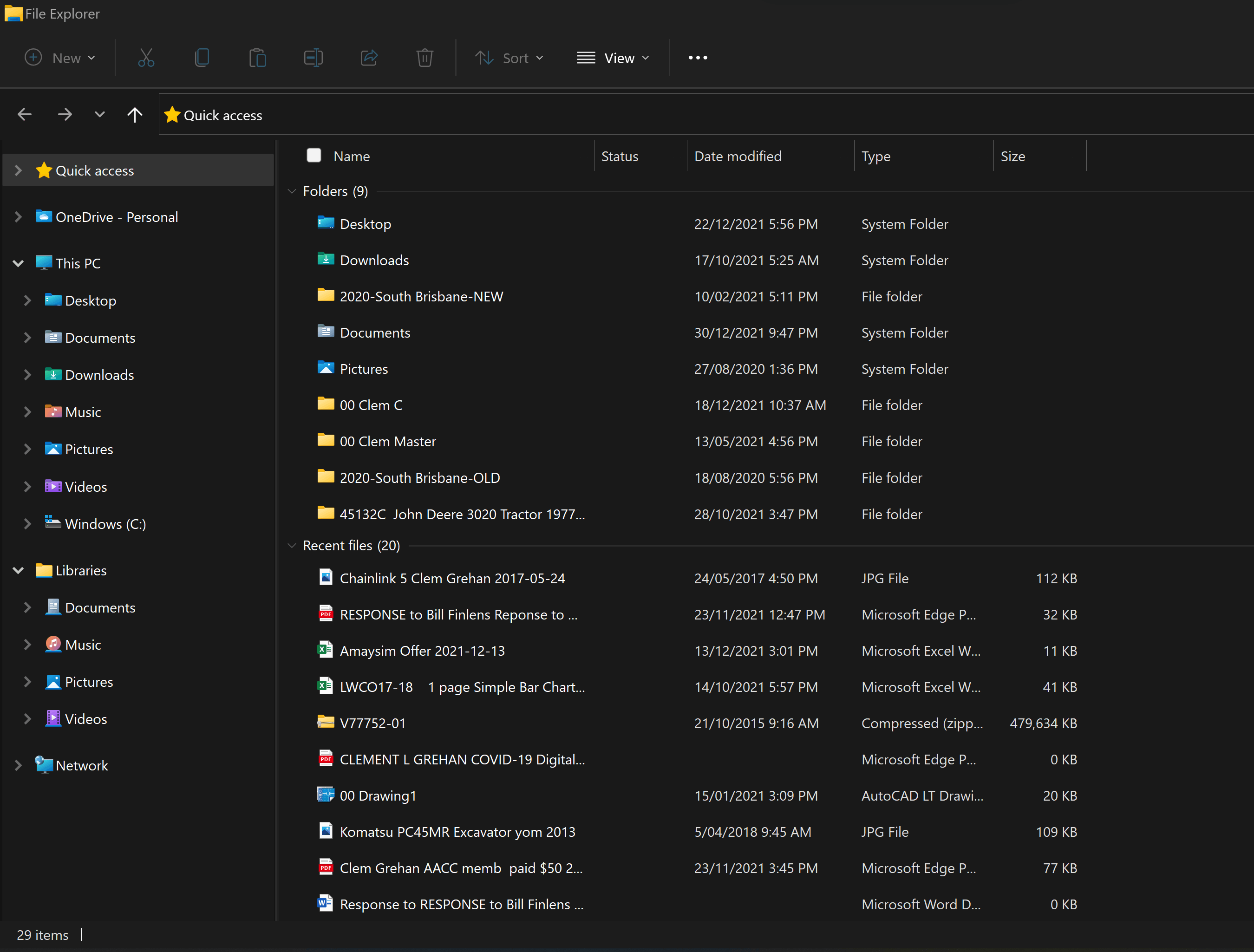The height and width of the screenshot is (952, 1254).
Task: Click the Network icon in sidebar
Action: (x=44, y=765)
